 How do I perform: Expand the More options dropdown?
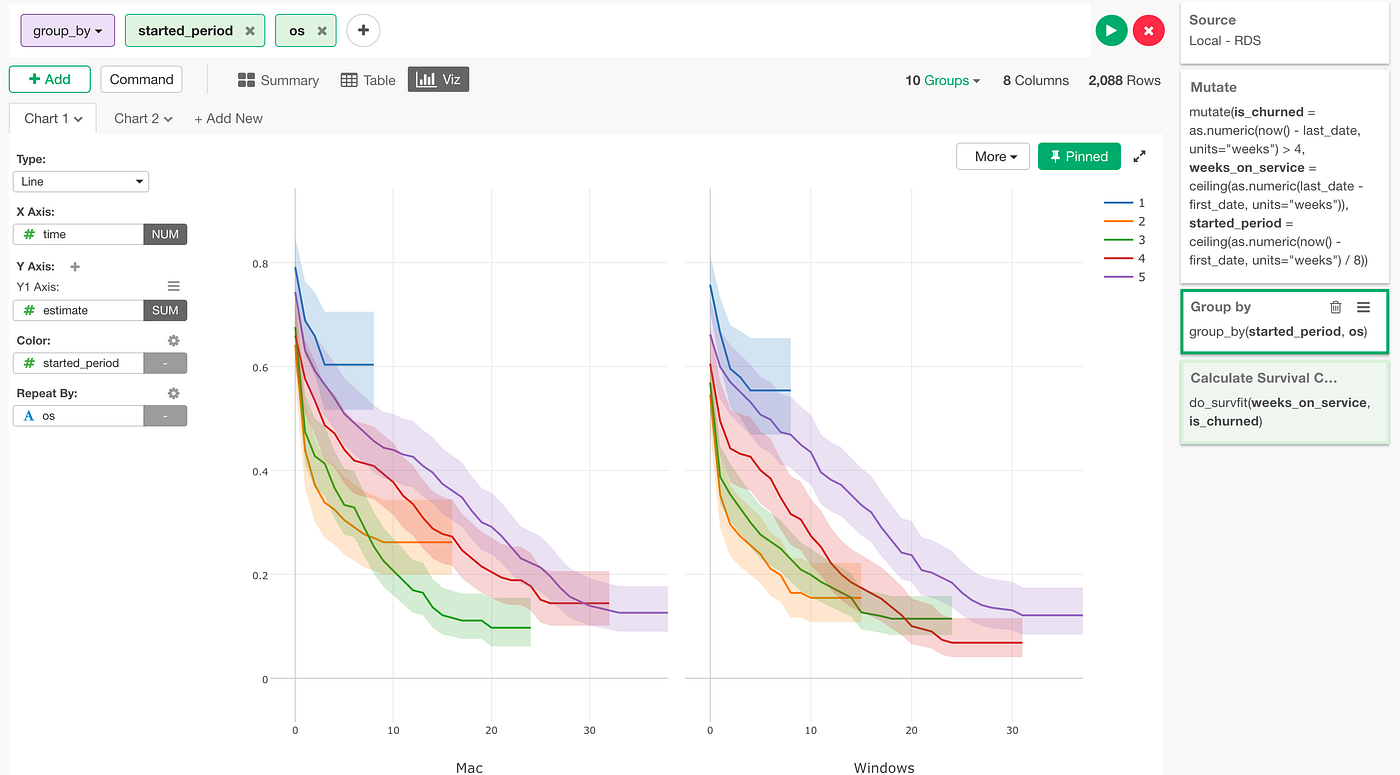pyautogui.click(x=992, y=156)
